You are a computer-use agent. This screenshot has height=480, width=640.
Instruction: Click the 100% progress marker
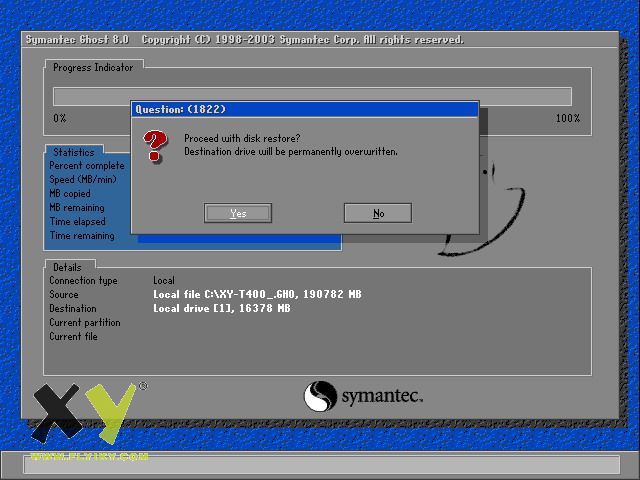click(x=568, y=118)
